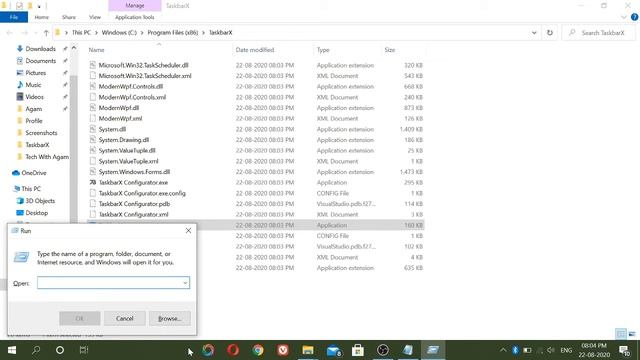Open 3D Objects under This PC

pos(40,201)
